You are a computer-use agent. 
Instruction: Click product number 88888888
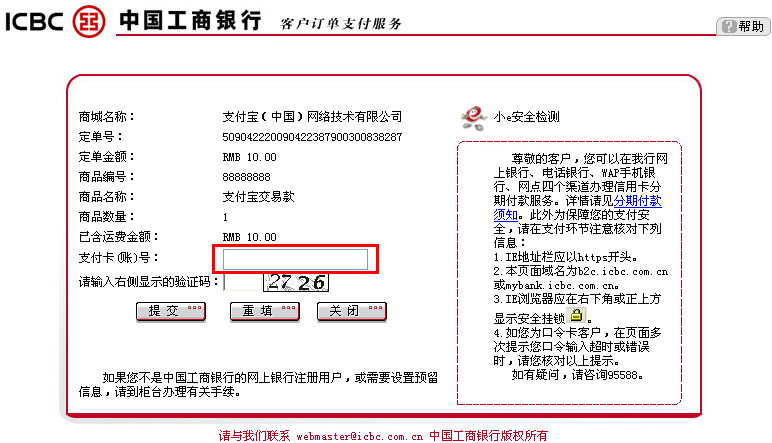pyautogui.click(x=246, y=177)
